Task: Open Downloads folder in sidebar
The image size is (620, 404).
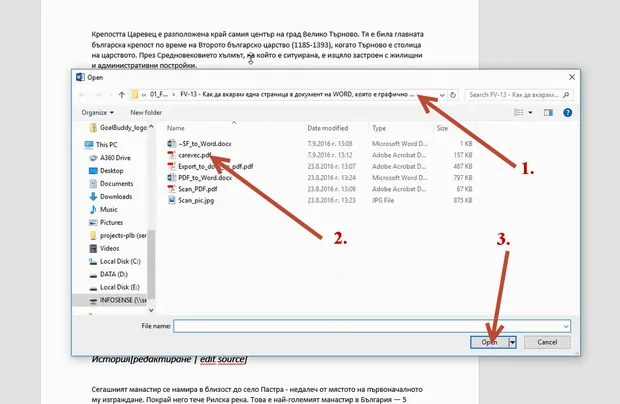Action: [116, 196]
